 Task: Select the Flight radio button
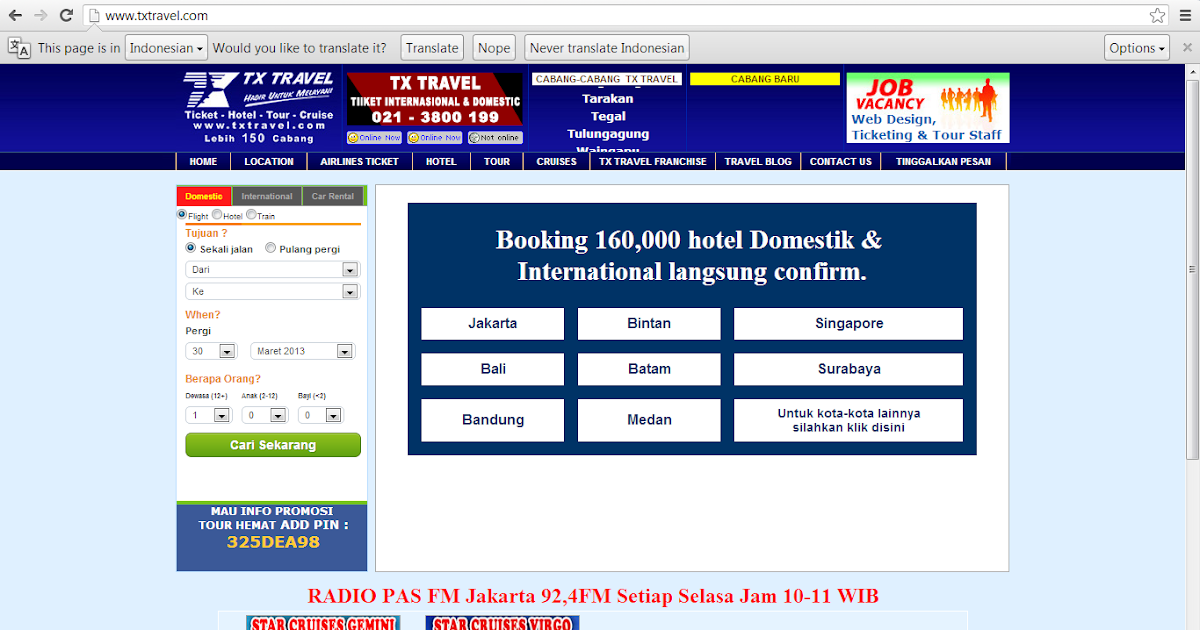point(182,215)
